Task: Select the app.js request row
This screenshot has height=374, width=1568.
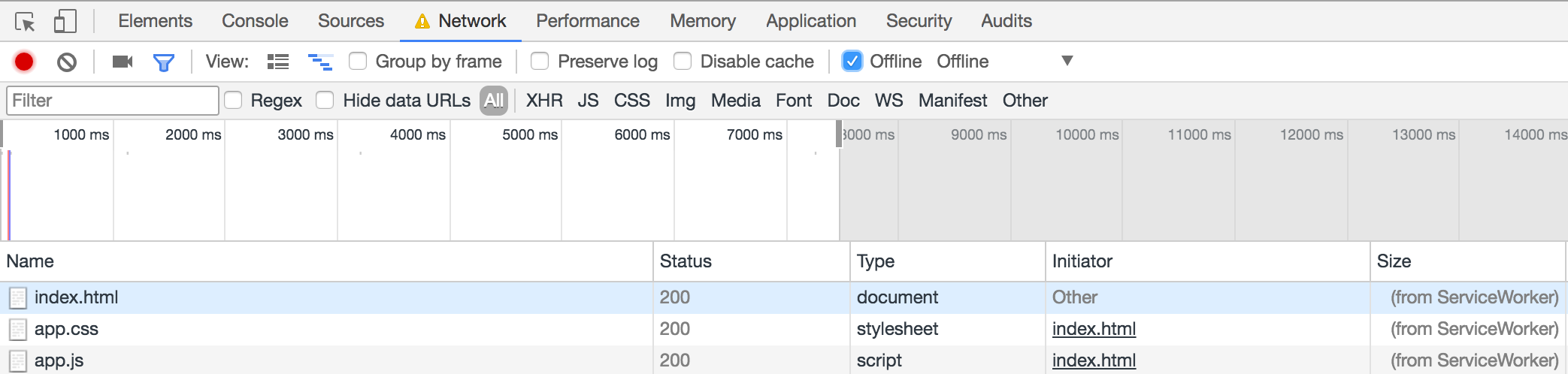Action: coord(301,360)
